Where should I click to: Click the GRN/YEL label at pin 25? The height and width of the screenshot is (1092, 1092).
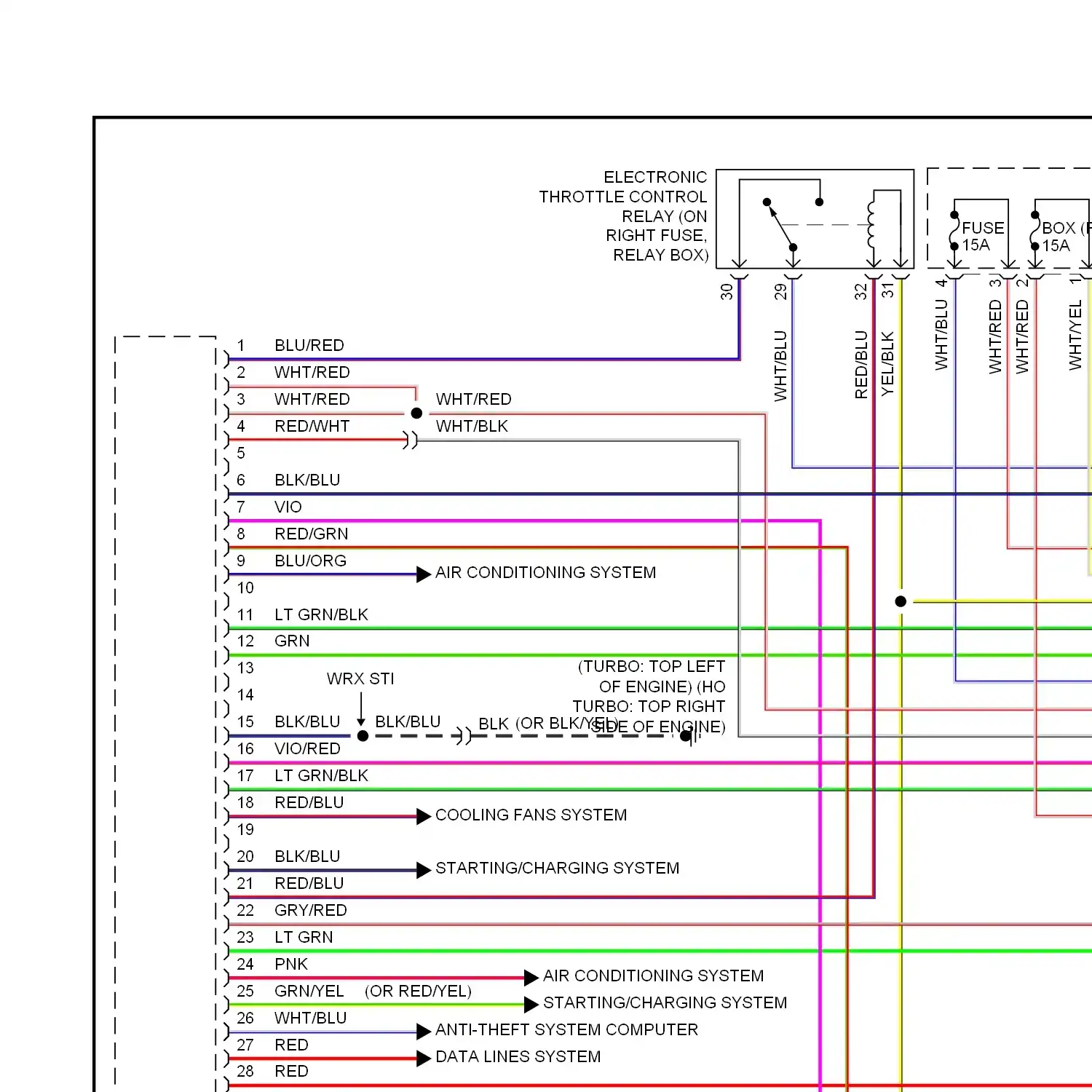[x=309, y=991]
